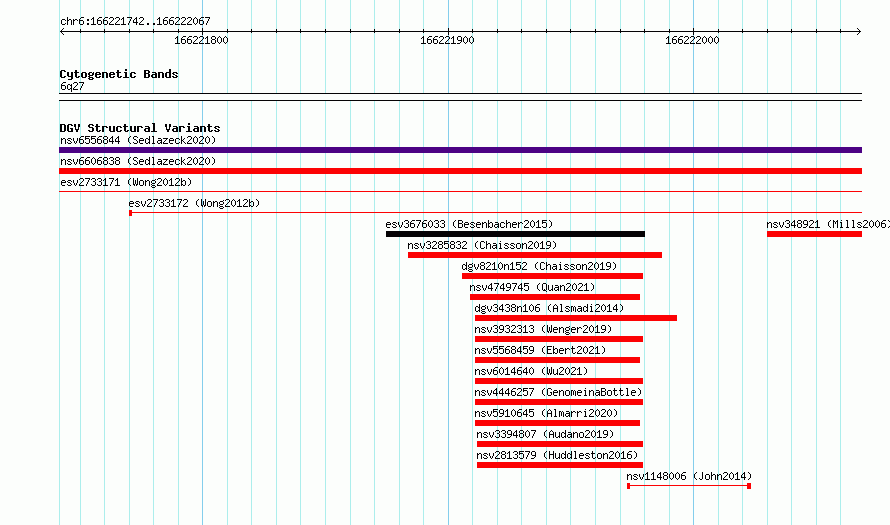Viewport: 890px width, 525px height.
Task: Click the chr6:166221742..166222067 region label
Action: click(x=135, y=22)
